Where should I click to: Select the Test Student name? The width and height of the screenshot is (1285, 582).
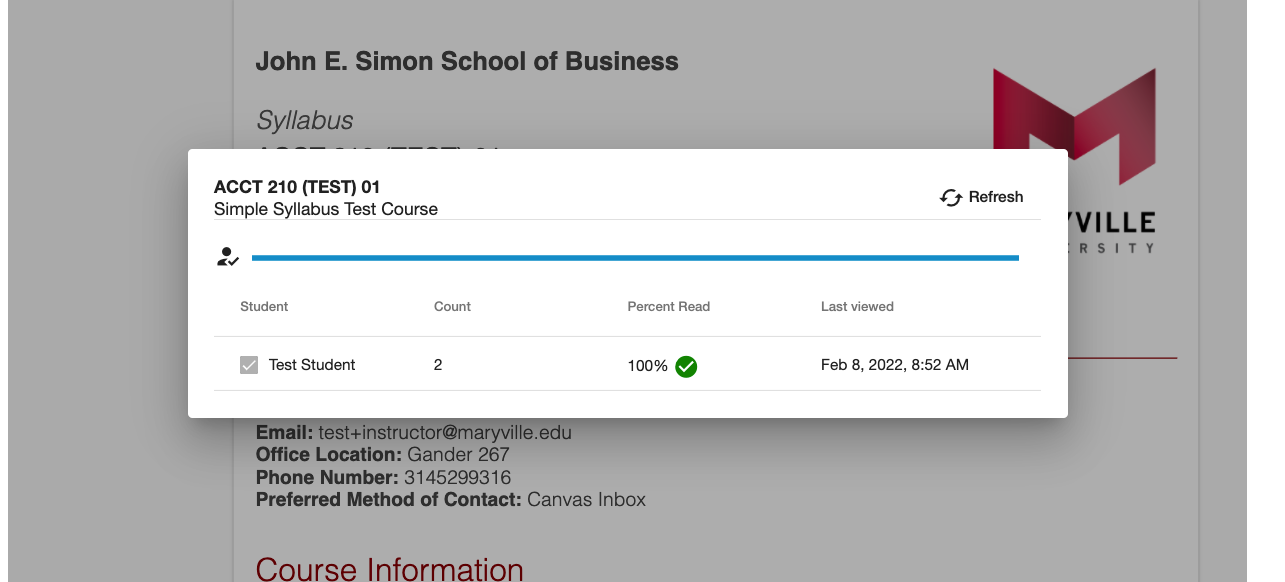[312, 365]
